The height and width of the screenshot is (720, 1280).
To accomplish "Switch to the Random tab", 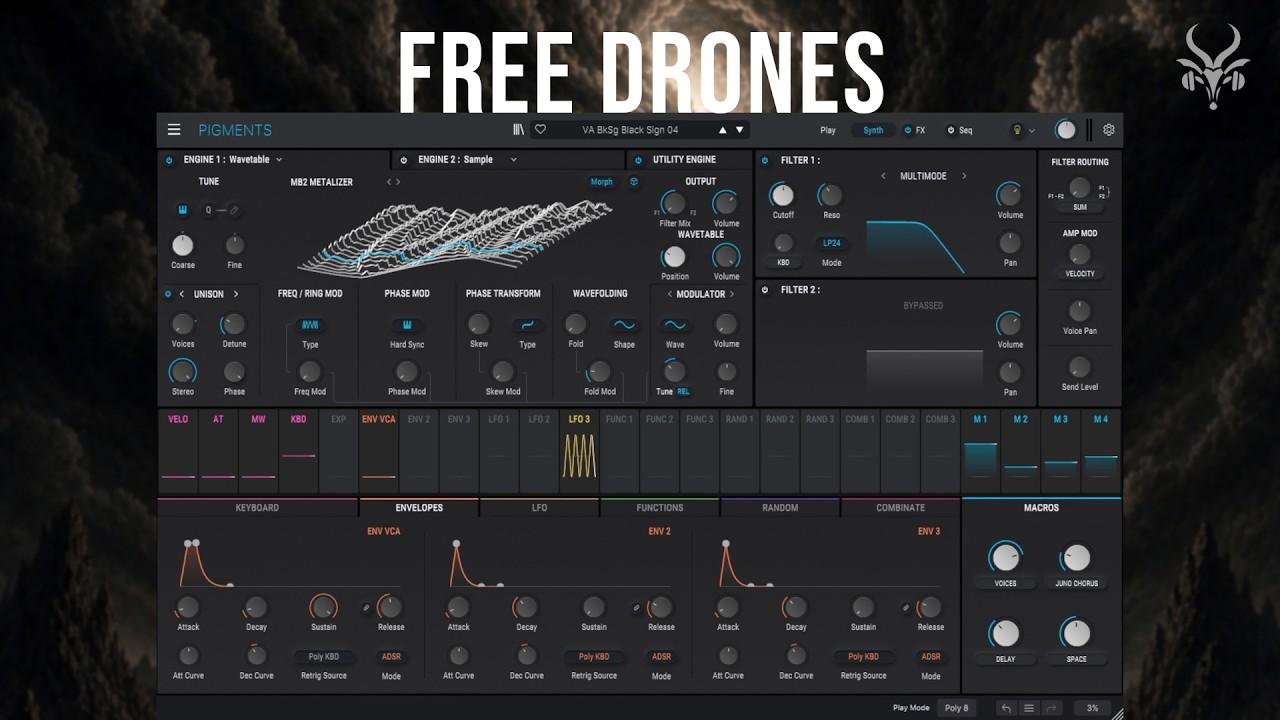I will pyautogui.click(x=780, y=508).
